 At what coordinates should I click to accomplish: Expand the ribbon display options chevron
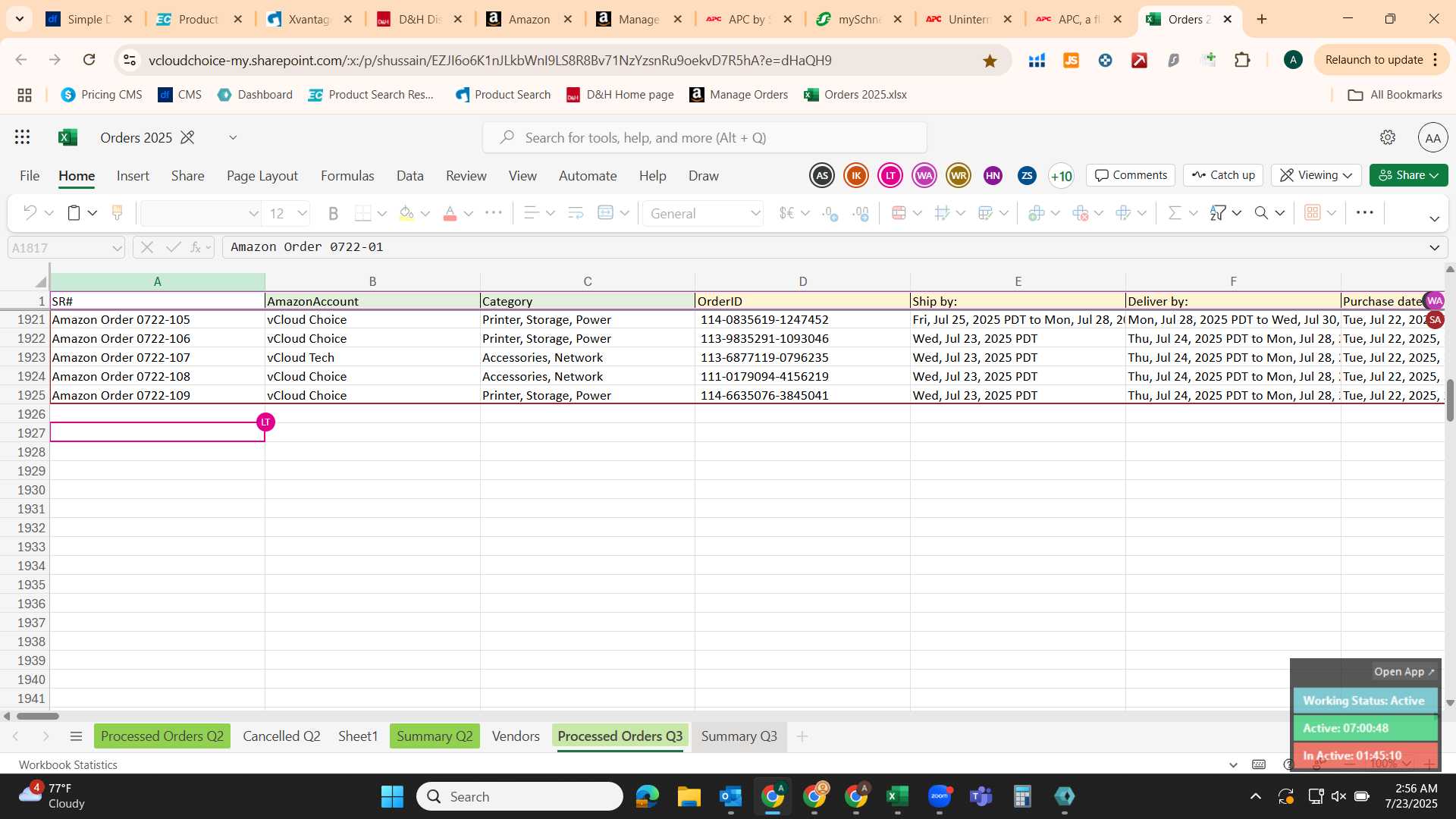(x=1434, y=219)
